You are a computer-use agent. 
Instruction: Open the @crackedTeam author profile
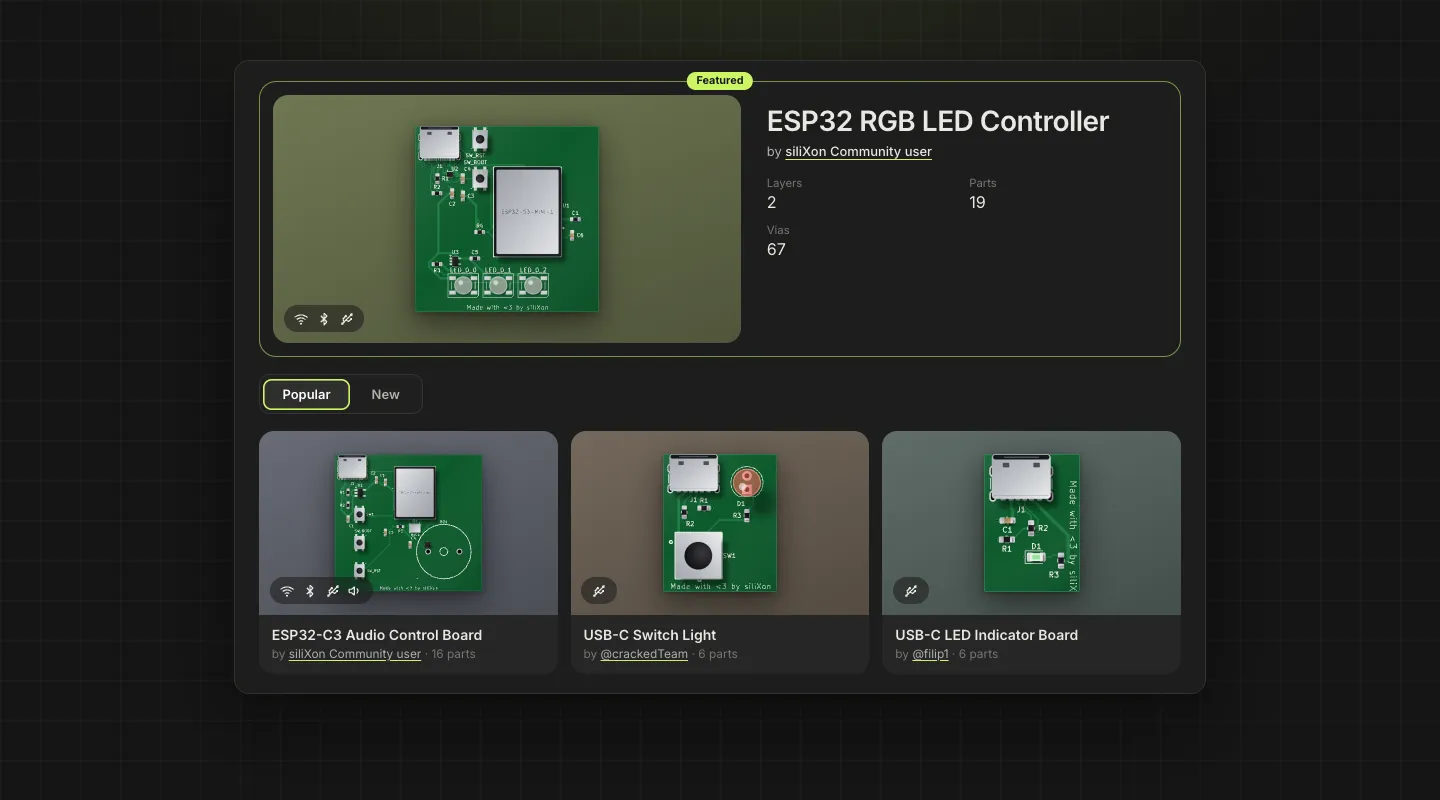click(x=644, y=654)
